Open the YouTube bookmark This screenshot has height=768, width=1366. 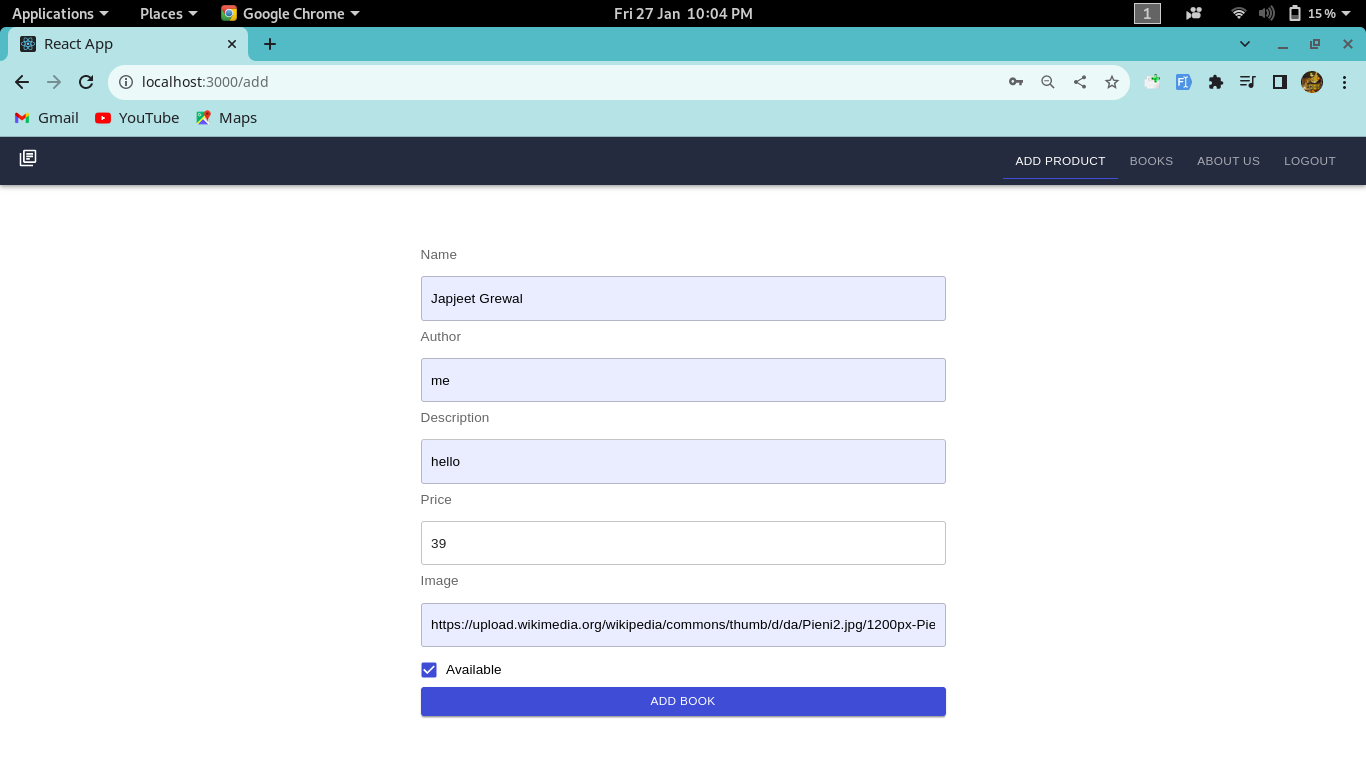(137, 118)
